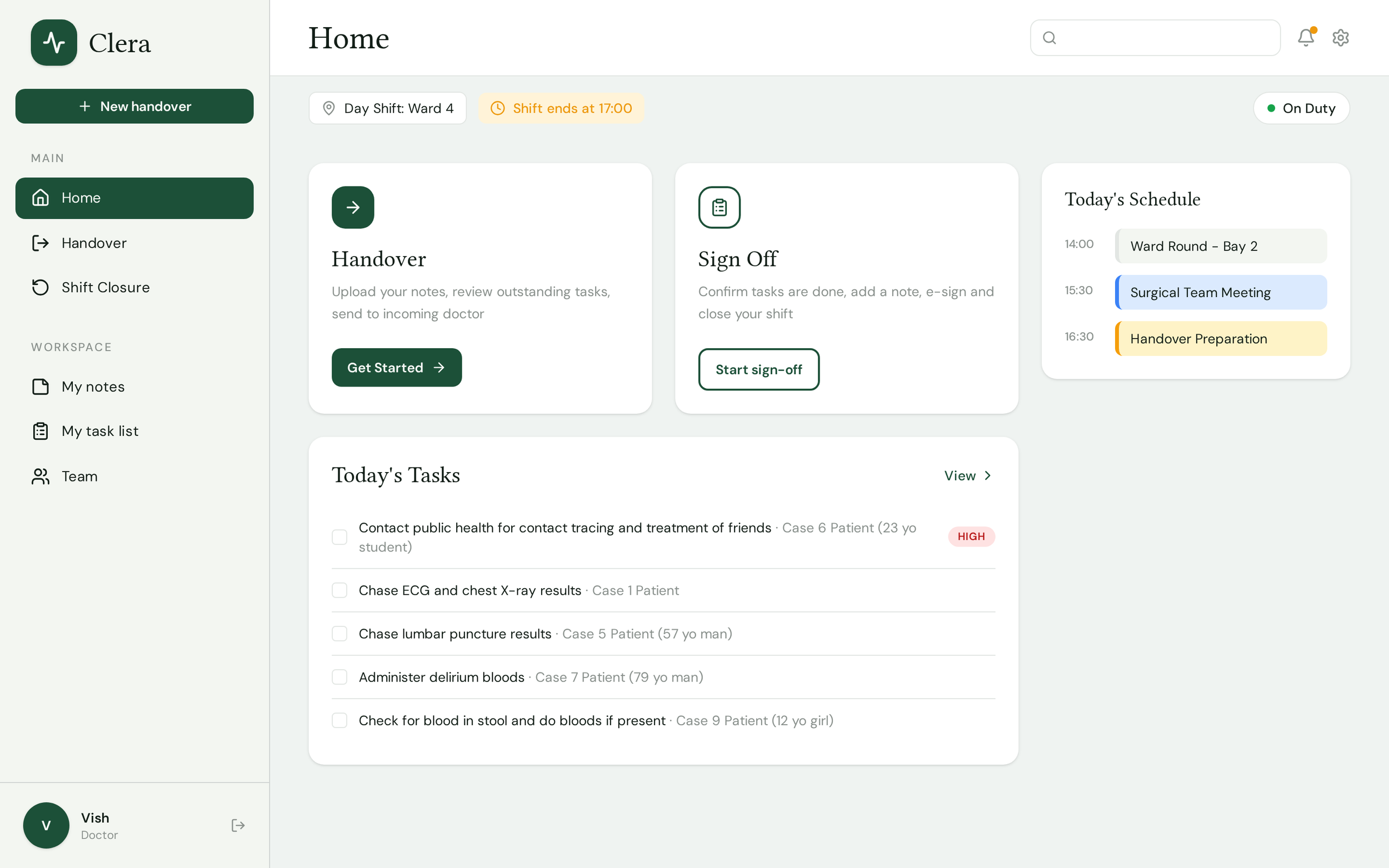
Task: Click the green On Duty status dot
Action: [x=1271, y=108]
